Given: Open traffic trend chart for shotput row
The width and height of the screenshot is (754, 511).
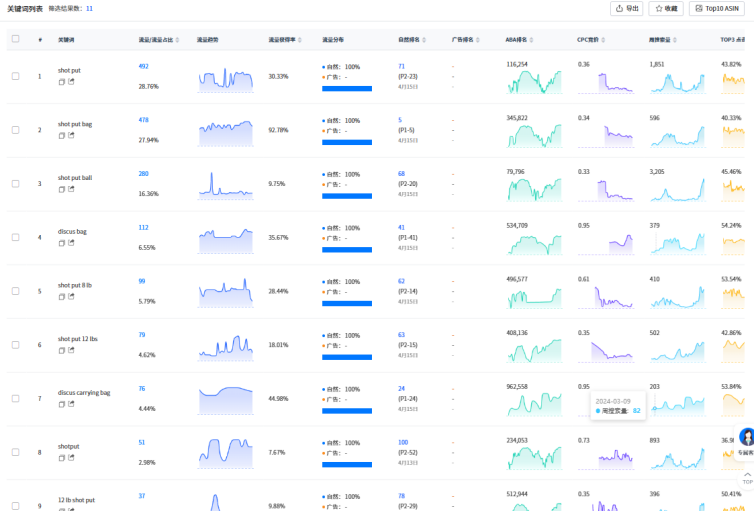Looking at the screenshot, I should tap(226, 453).
